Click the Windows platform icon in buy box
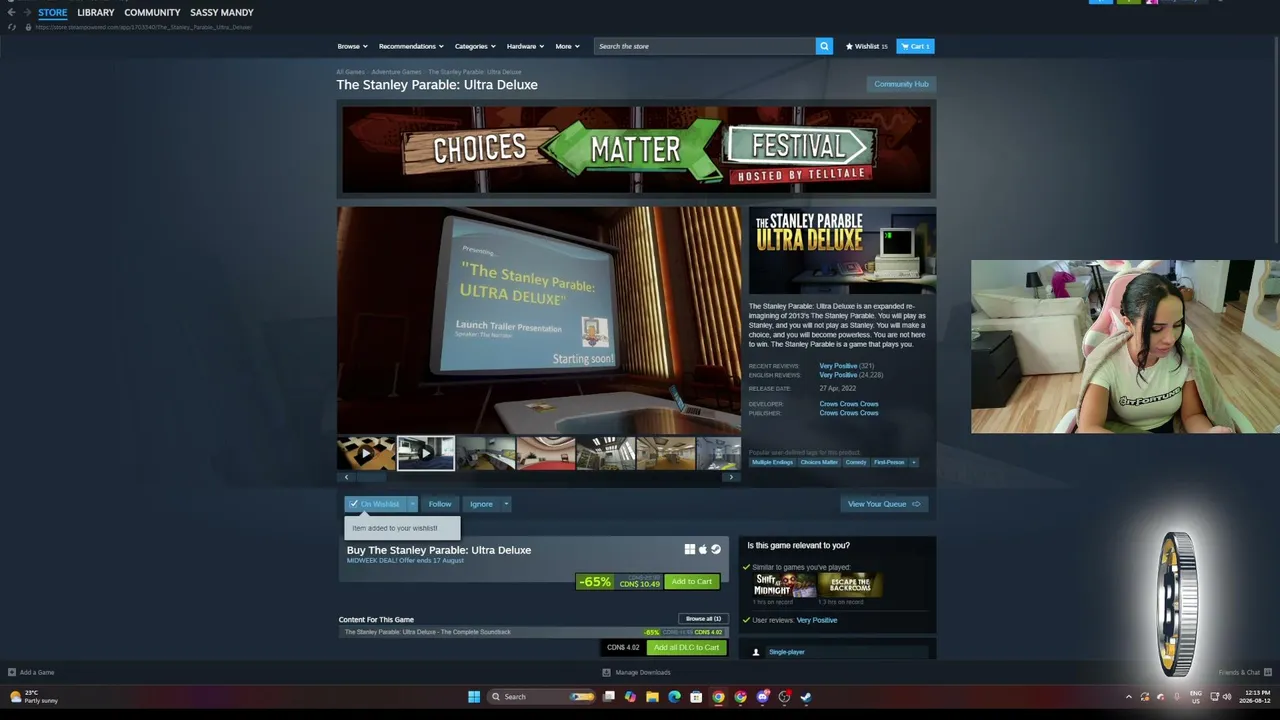The height and width of the screenshot is (720, 1280). pos(689,549)
